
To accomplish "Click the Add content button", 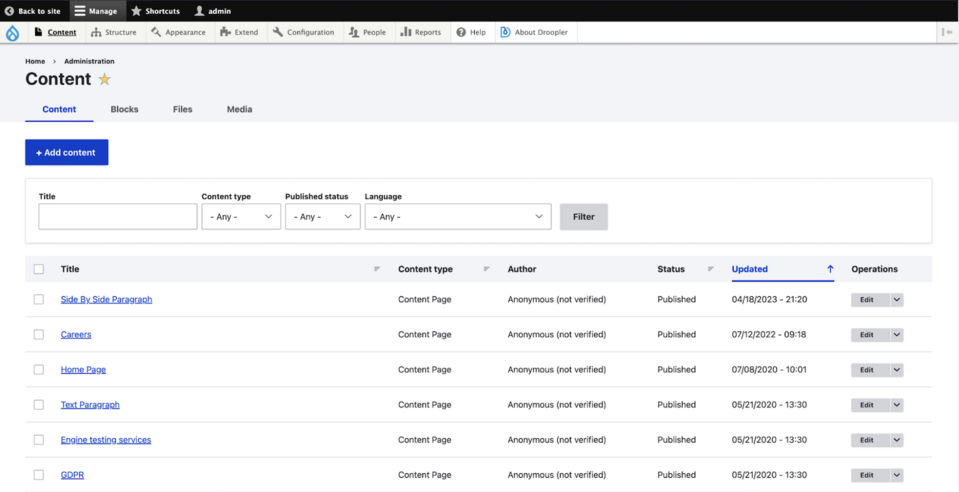I will pos(67,152).
